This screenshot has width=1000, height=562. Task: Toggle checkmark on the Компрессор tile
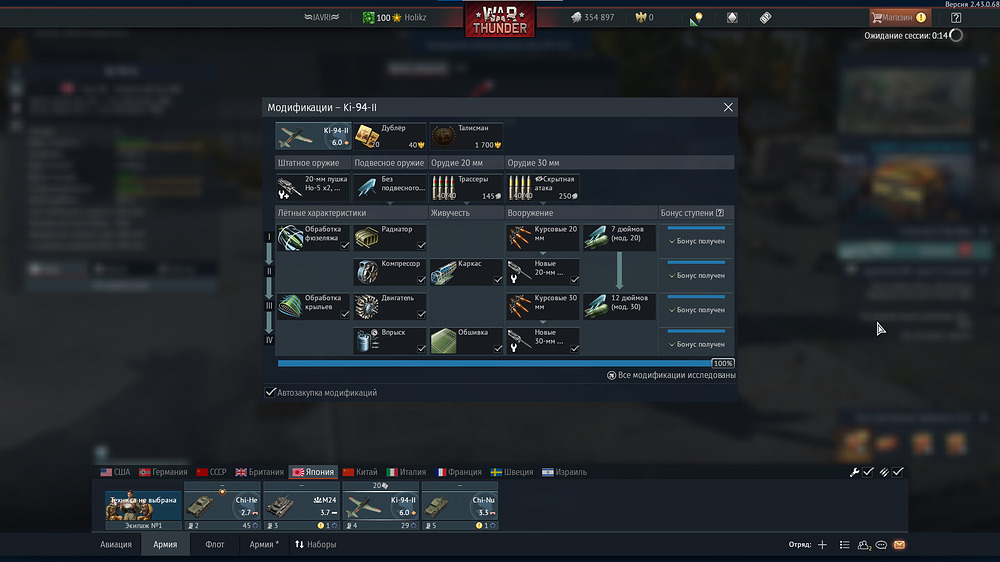[x=422, y=279]
